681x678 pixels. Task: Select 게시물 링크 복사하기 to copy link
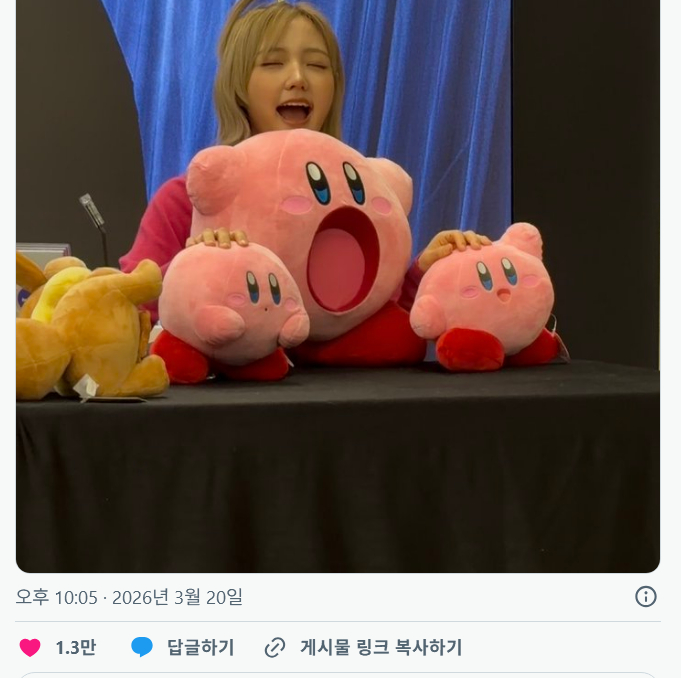(x=381, y=648)
